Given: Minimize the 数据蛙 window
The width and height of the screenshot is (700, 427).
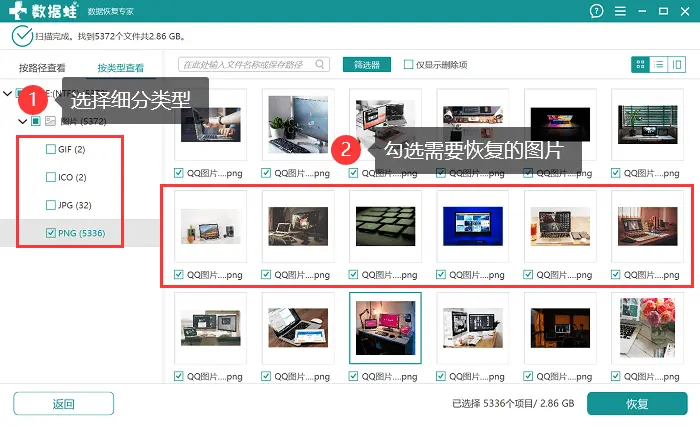Looking at the screenshot, I should 642,11.
